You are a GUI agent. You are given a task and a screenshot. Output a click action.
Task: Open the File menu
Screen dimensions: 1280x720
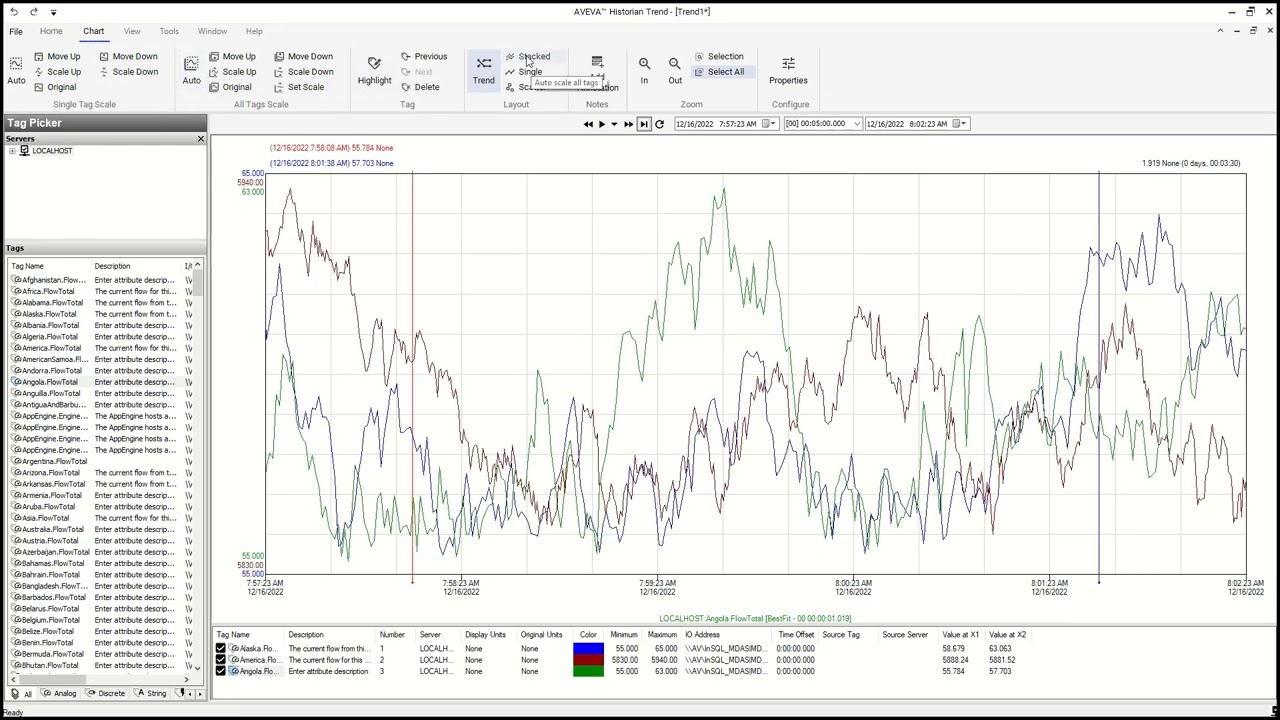[16, 31]
